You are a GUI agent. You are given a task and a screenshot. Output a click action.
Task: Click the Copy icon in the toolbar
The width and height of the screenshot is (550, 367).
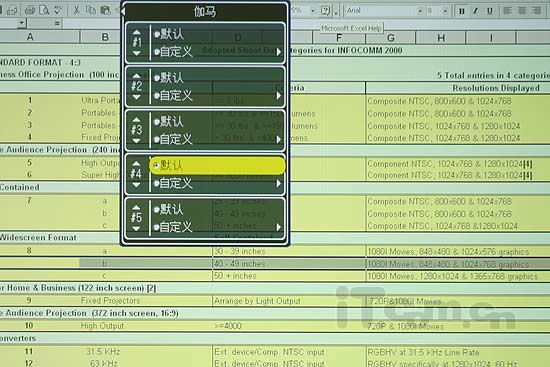pos(90,10)
